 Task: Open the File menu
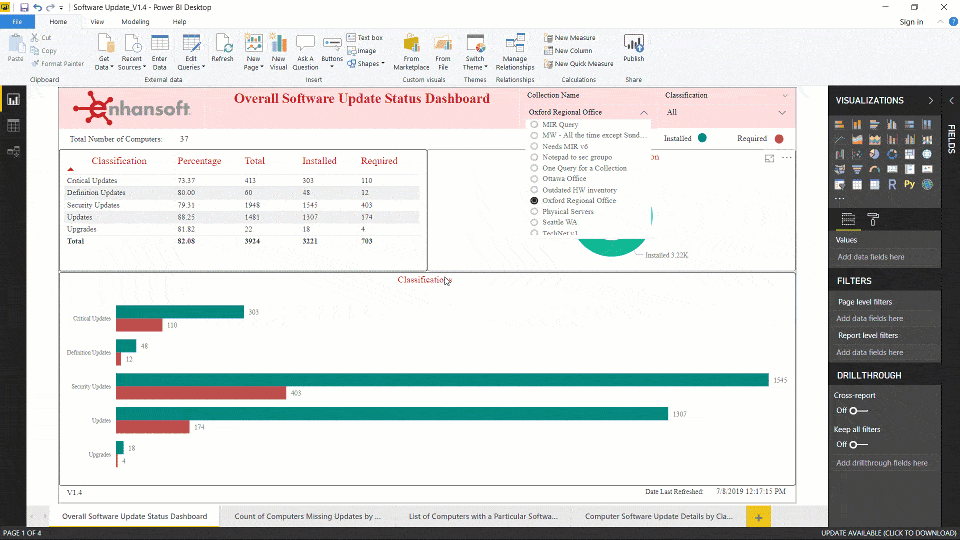17,21
